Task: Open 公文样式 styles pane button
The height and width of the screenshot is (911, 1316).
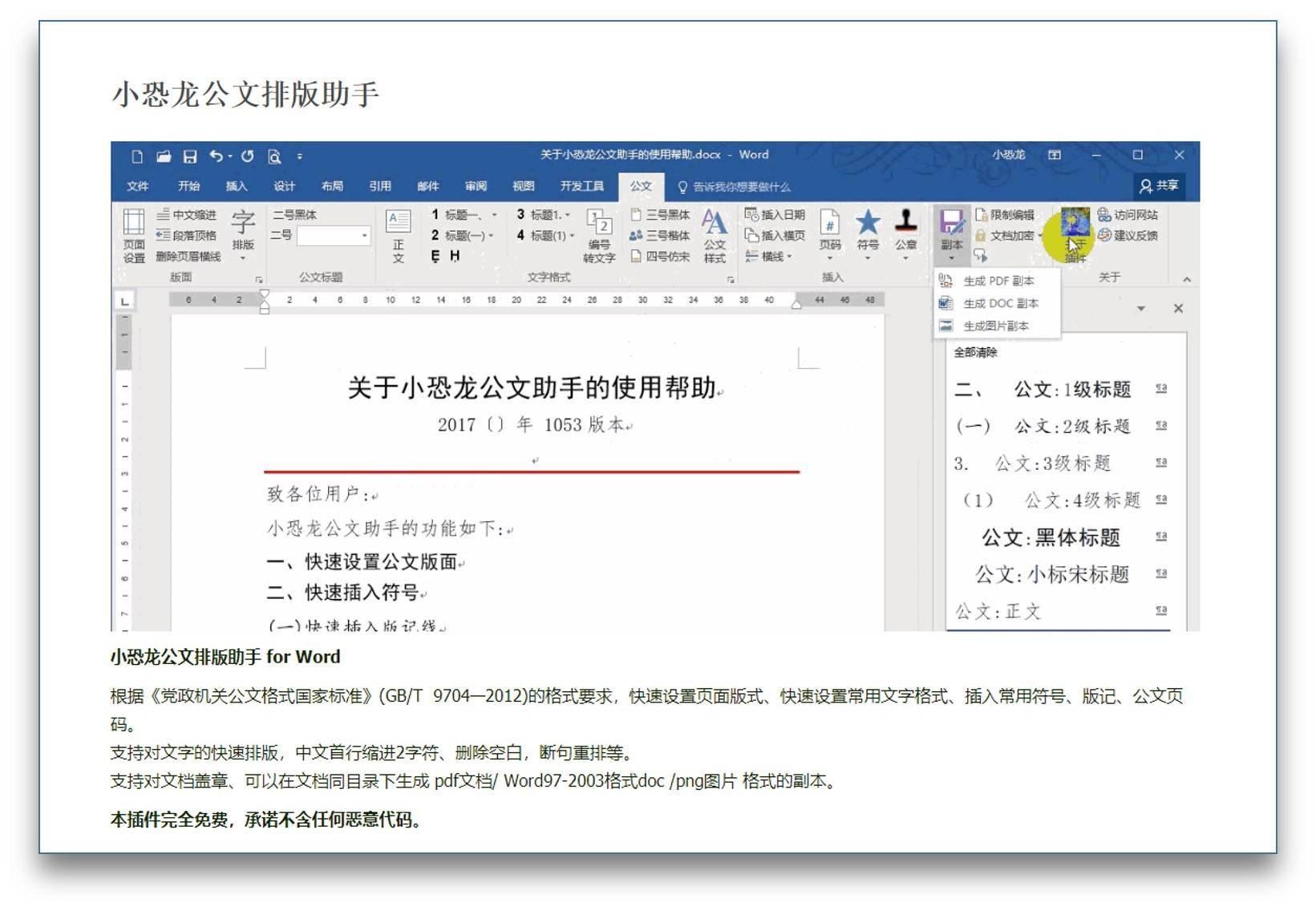Action: point(715,236)
